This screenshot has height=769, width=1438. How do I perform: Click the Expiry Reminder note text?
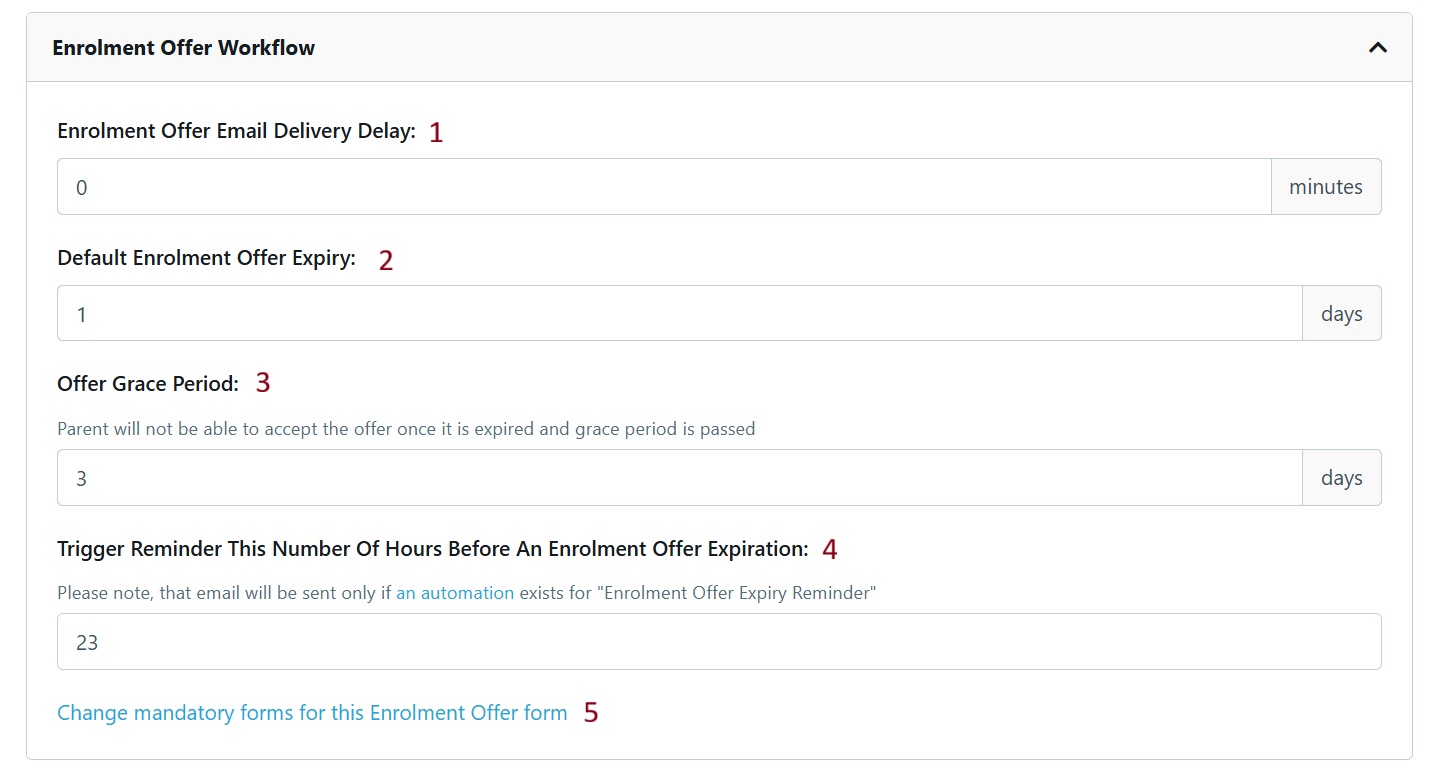465,592
